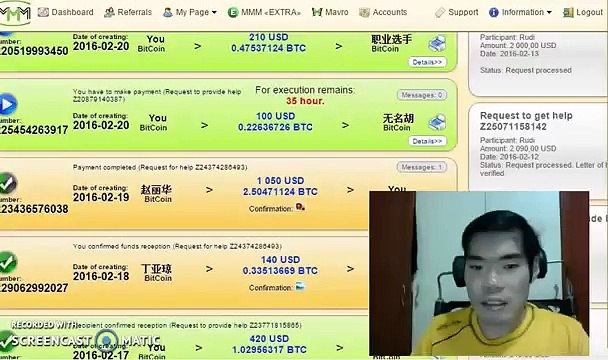Click order number 29062992027
608x360 pixels.
pyautogui.click(x=34, y=289)
